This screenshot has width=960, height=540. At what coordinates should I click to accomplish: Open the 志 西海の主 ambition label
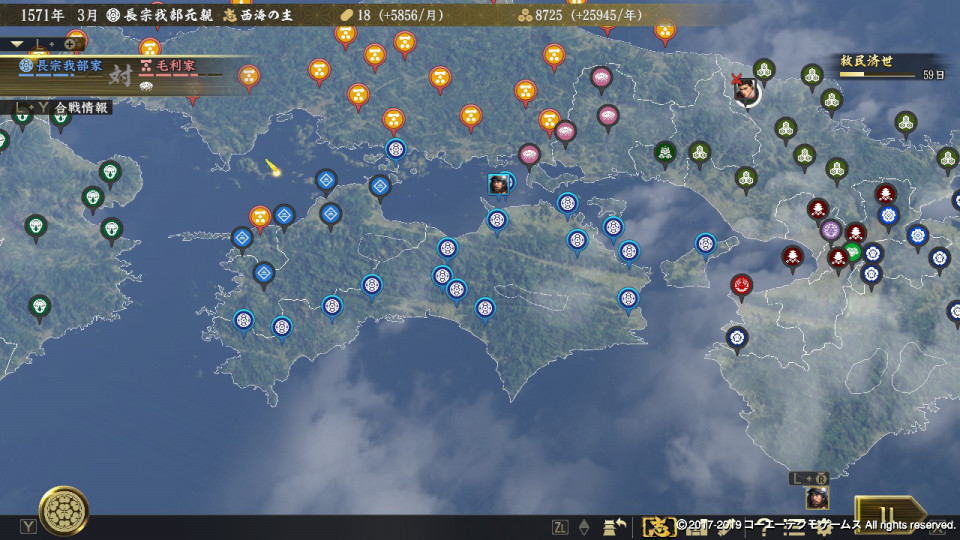click(x=259, y=15)
